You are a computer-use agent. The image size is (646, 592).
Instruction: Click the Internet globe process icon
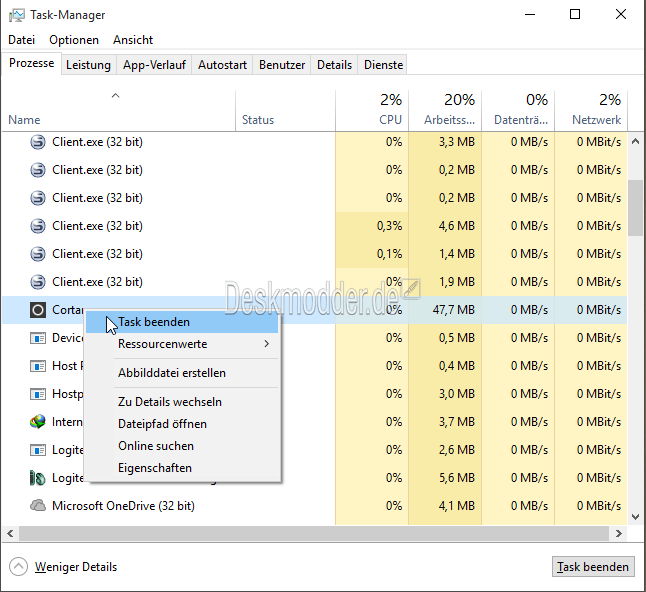38,421
